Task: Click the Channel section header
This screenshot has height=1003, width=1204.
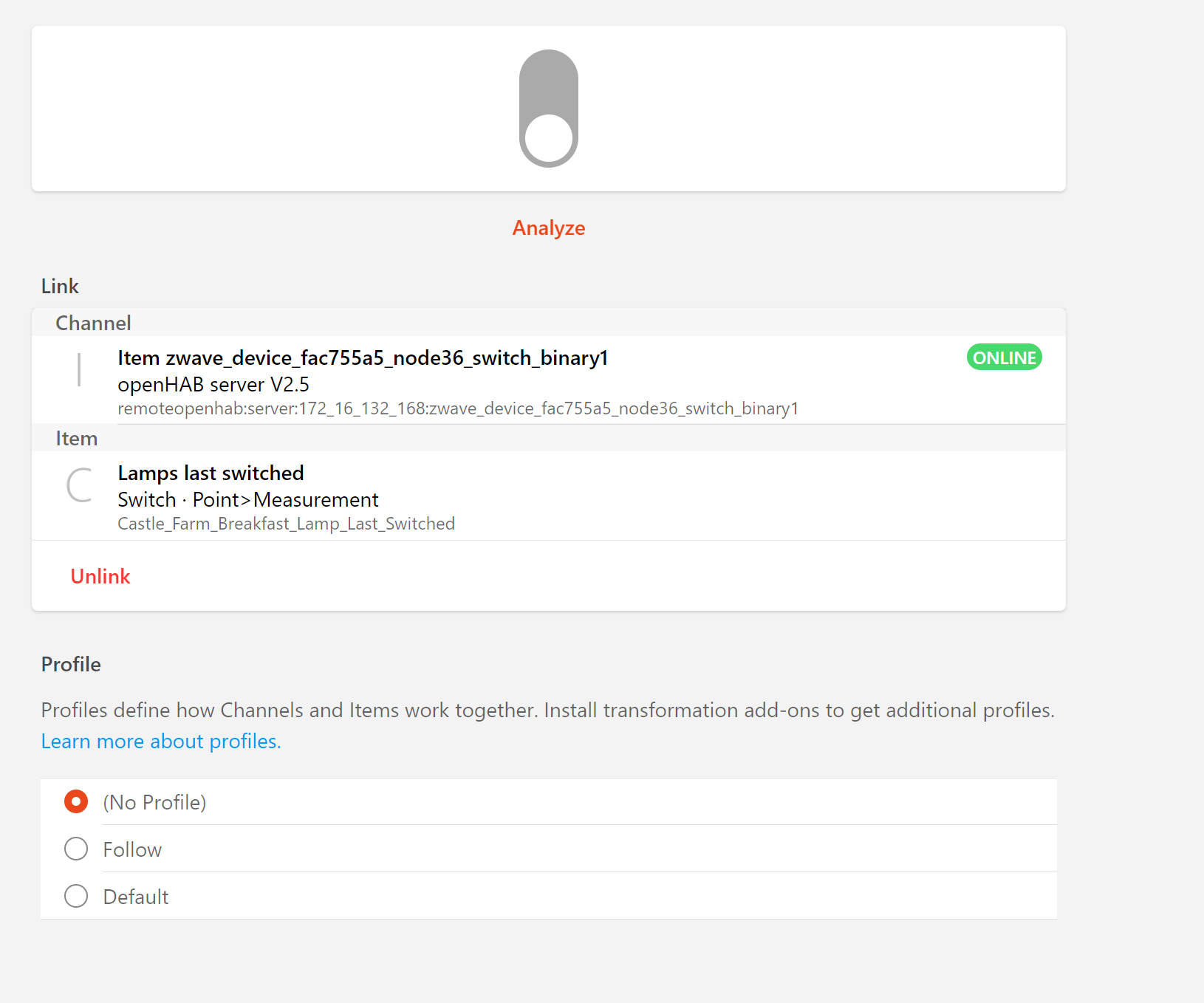Action: [x=93, y=323]
